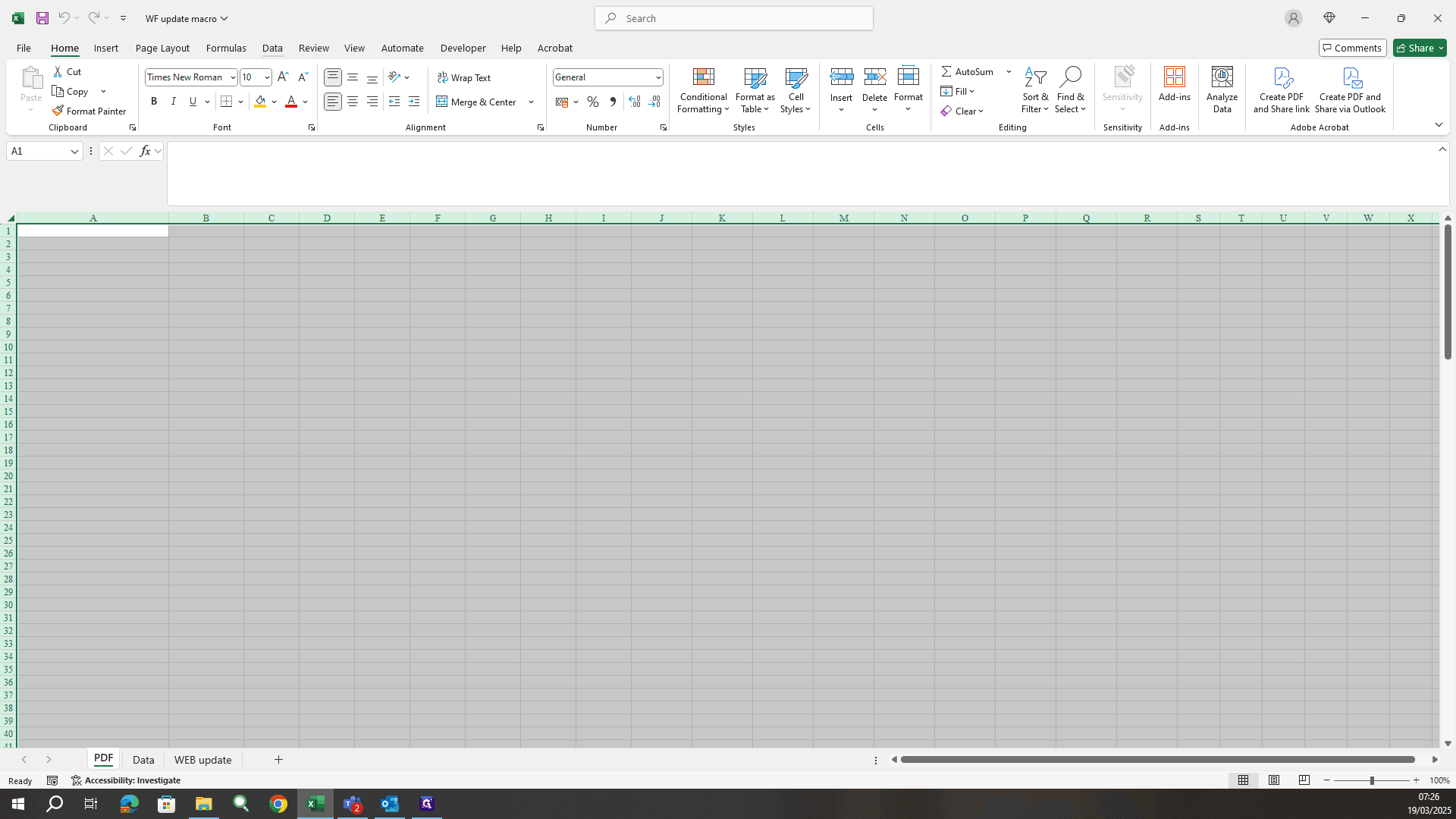Click Increase Decimal icon
The height and width of the screenshot is (819, 1456).
635,102
